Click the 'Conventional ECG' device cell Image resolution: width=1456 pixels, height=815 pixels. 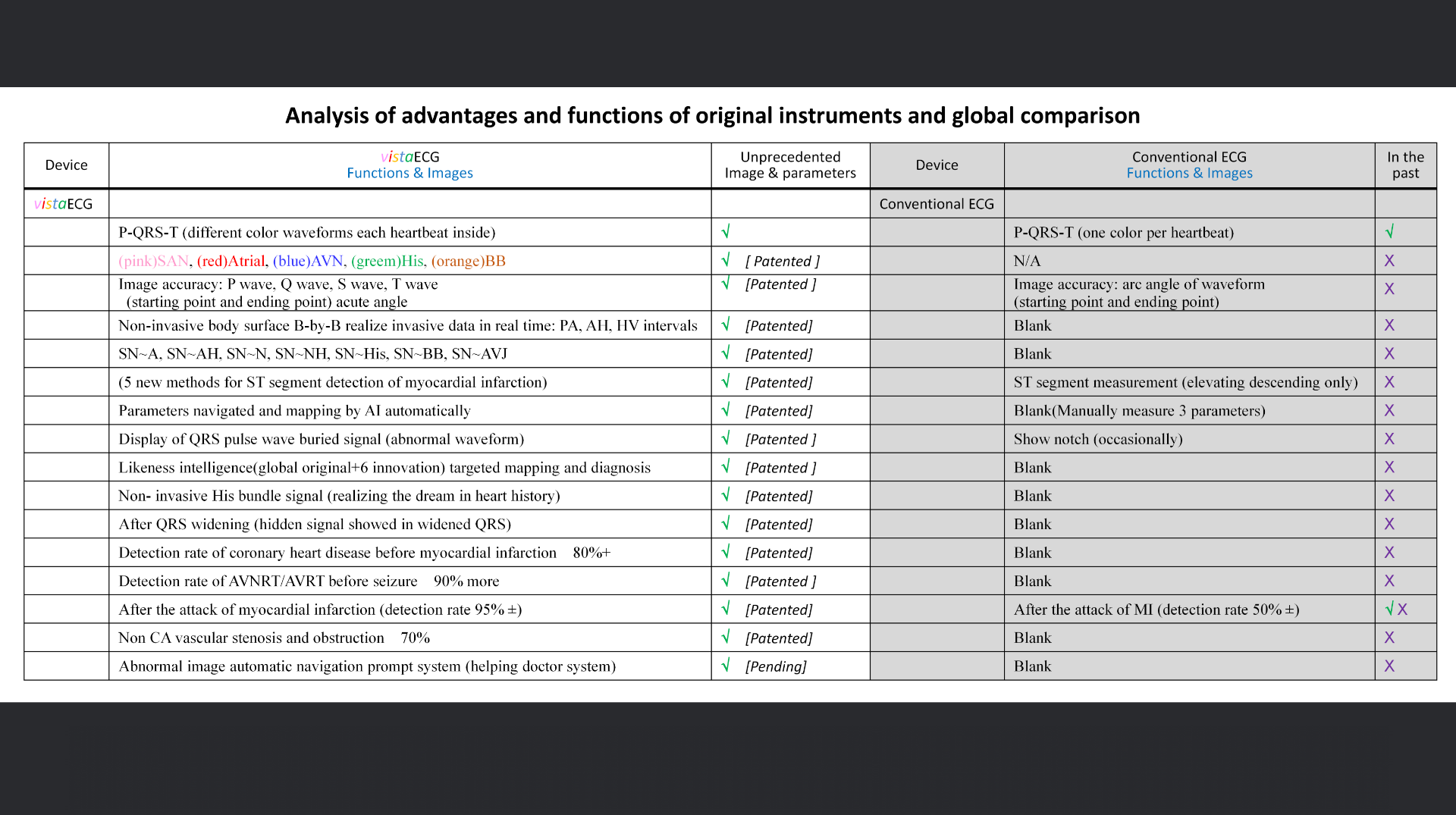pyautogui.click(x=937, y=204)
